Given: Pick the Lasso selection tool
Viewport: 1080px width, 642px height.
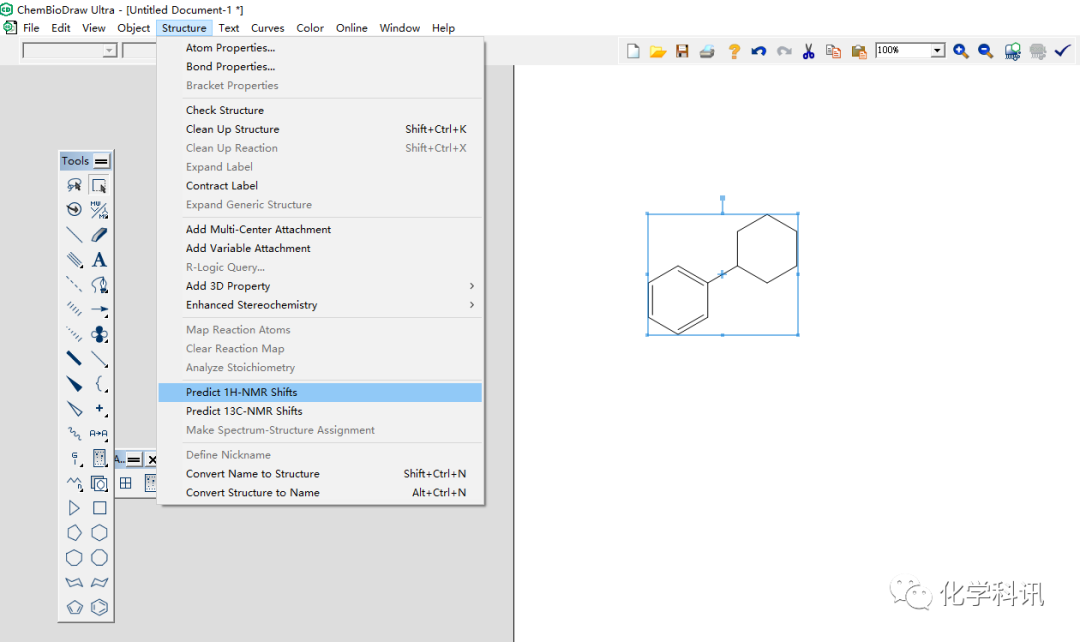Looking at the screenshot, I should coord(74,185).
